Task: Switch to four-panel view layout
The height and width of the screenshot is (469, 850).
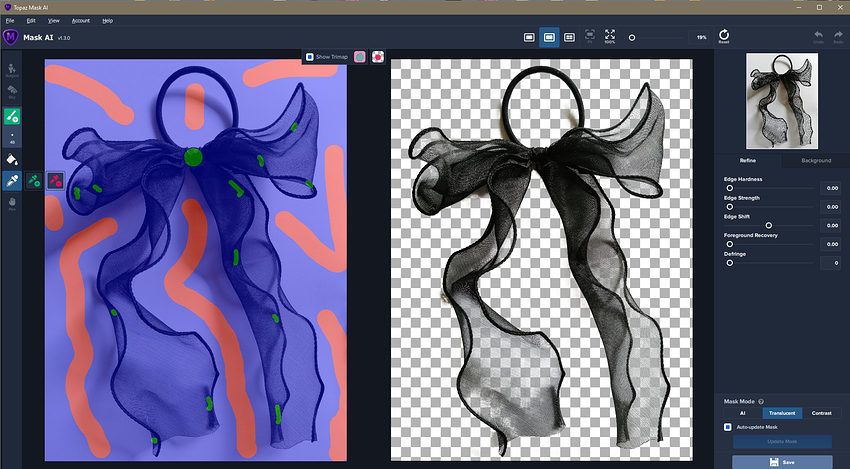Action: (x=569, y=37)
